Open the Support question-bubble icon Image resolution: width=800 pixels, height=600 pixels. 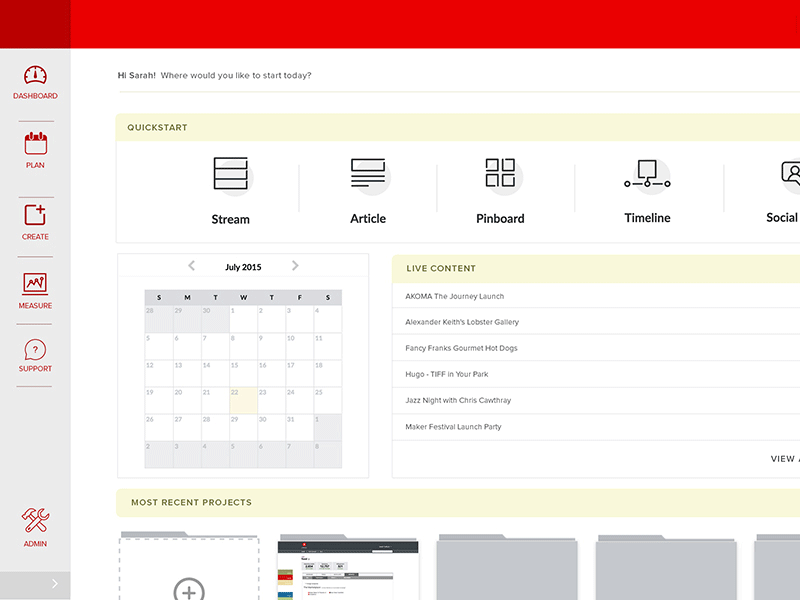(x=35, y=349)
